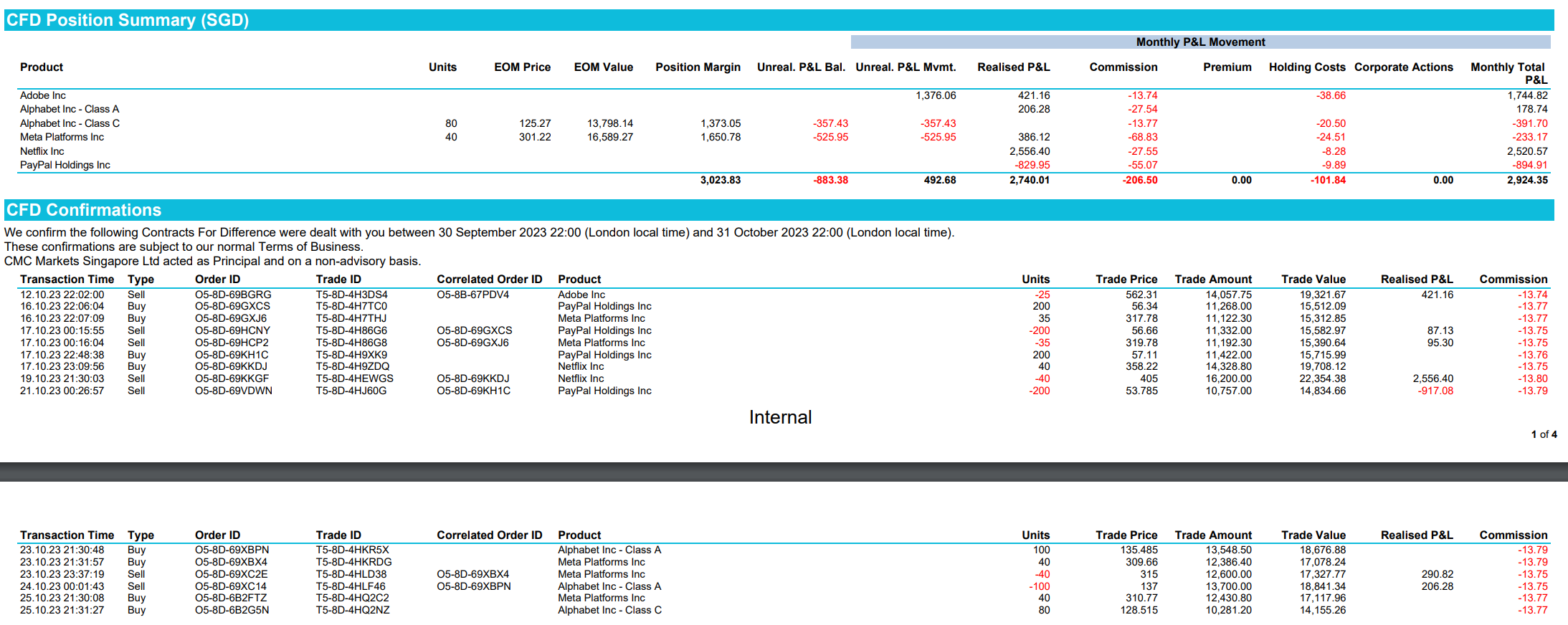Select trade amount 13,700.00
The image size is (1568, 625).
tap(1228, 586)
